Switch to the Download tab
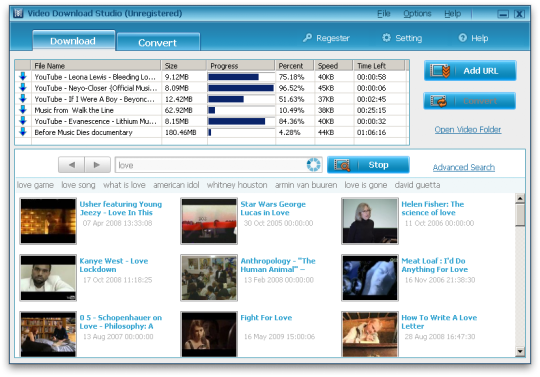540x377 pixels. tap(73, 41)
